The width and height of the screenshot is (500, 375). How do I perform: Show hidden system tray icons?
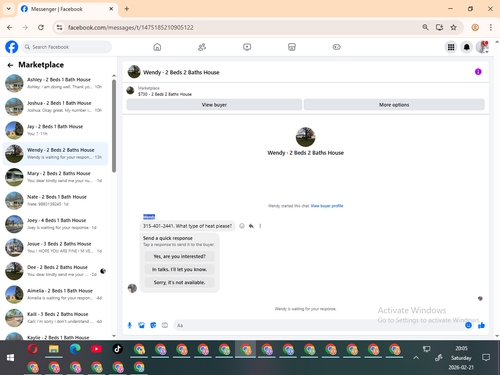point(416,358)
